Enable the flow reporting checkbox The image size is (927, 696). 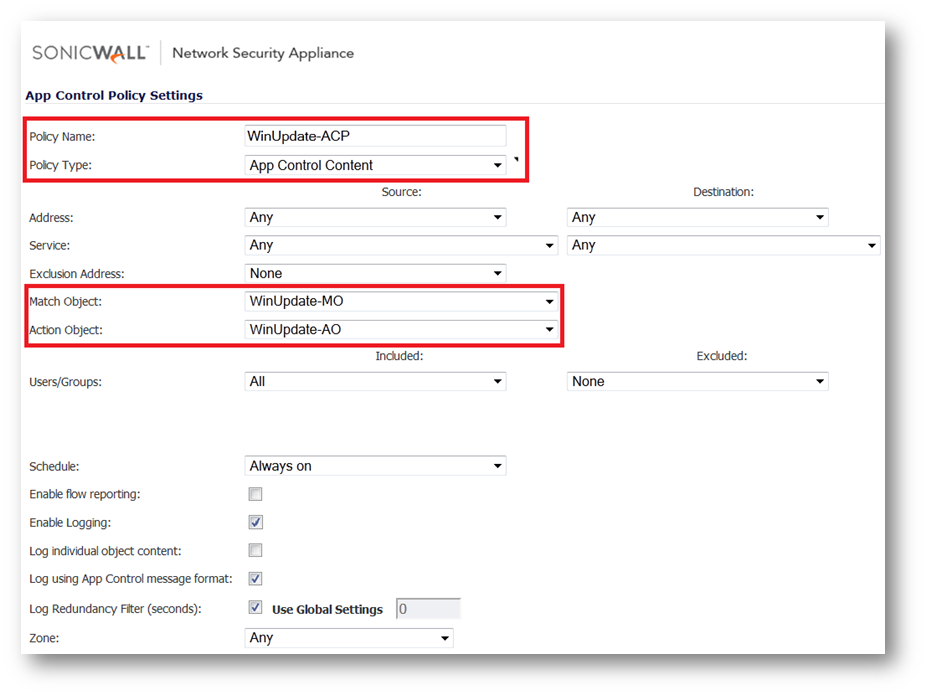pos(256,494)
